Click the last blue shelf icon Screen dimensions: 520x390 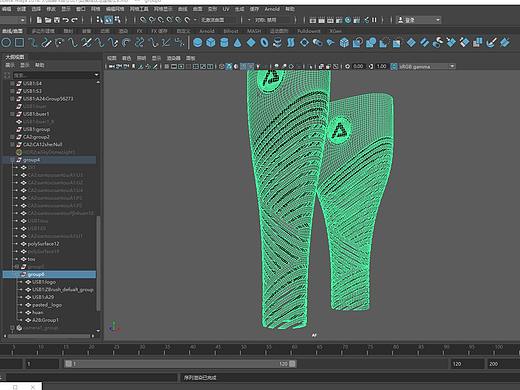pyautogui.click(x=505, y=43)
